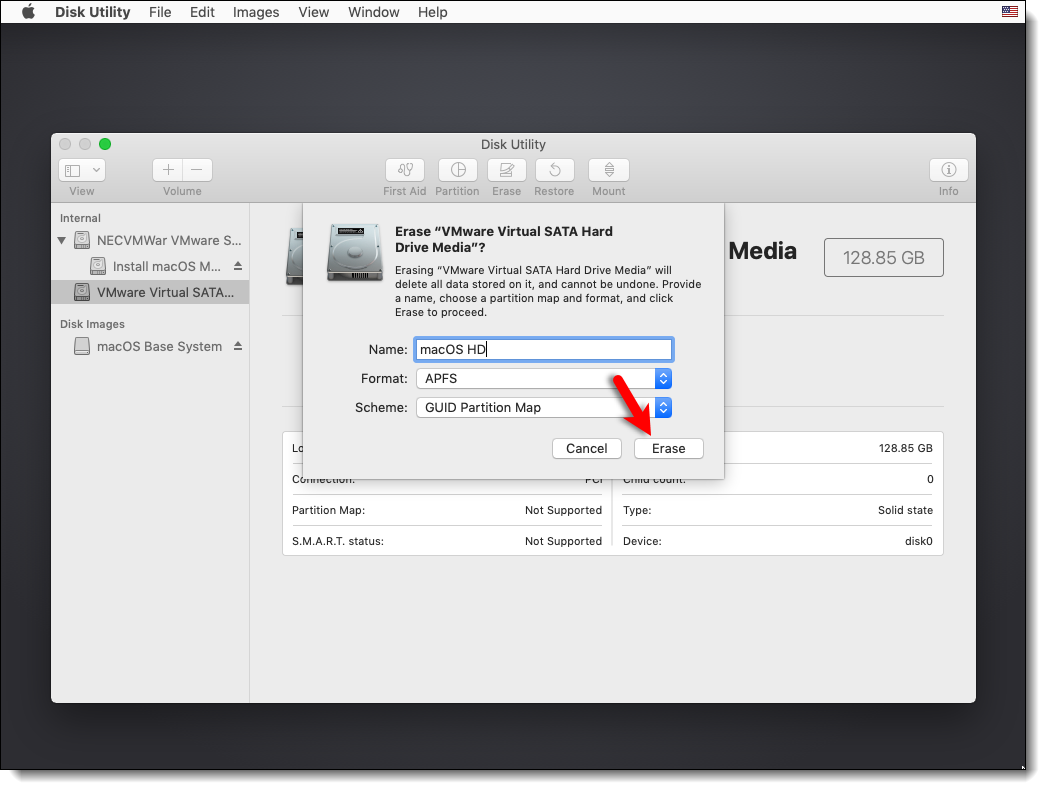Click the NECVMWar disk icon in sidebar

click(x=82, y=240)
